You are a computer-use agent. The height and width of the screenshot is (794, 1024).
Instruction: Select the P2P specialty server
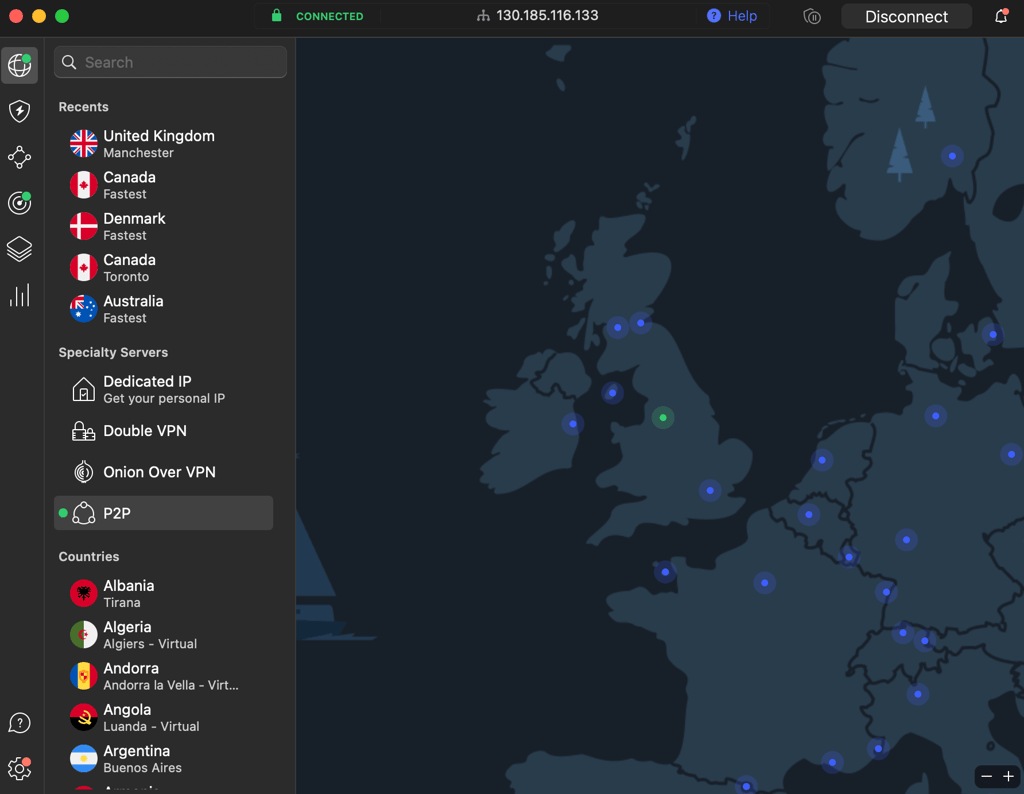click(163, 513)
